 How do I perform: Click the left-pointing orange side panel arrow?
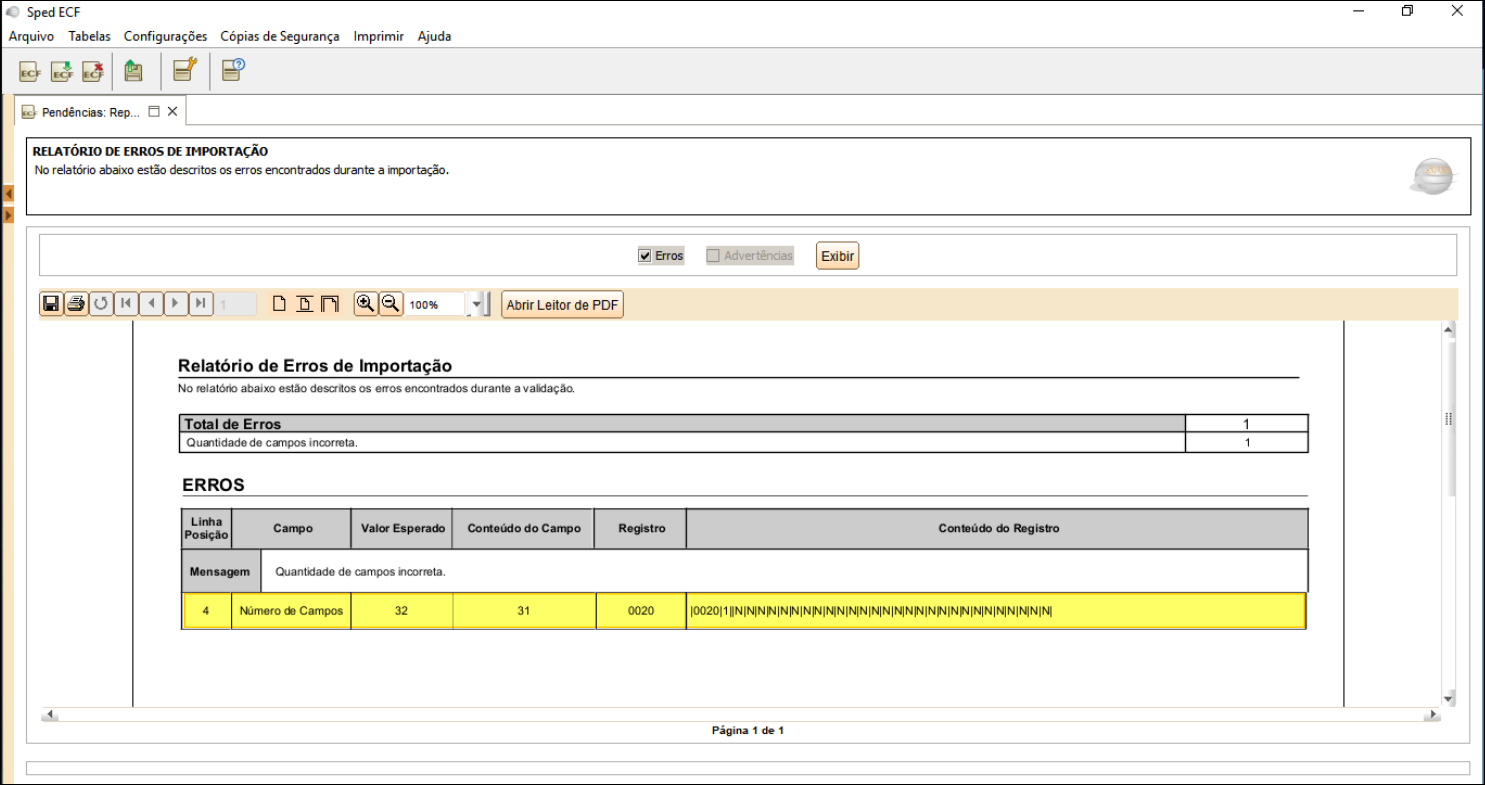tap(8, 194)
